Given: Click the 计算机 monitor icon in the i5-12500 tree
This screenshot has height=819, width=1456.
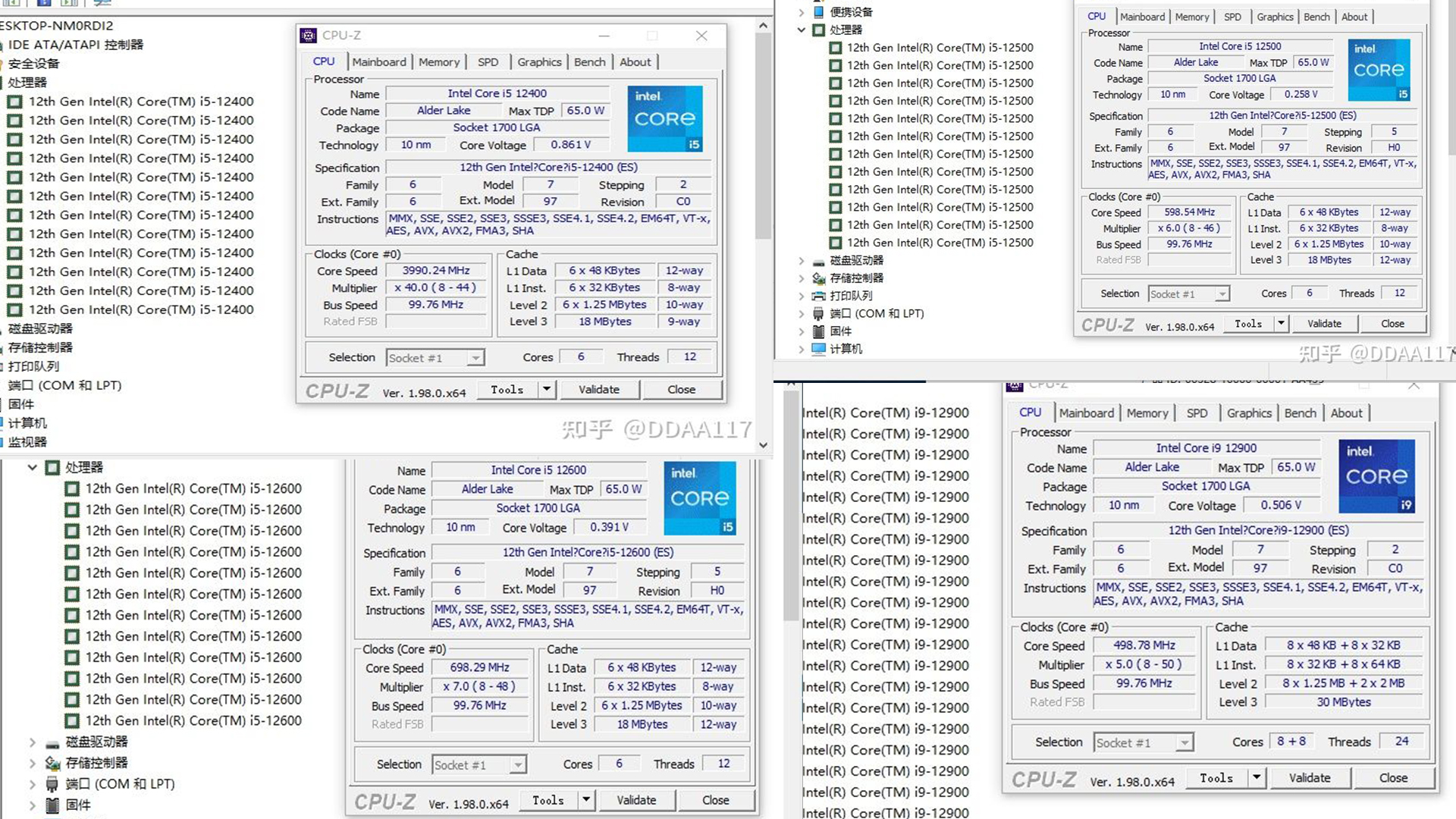Looking at the screenshot, I should [819, 349].
